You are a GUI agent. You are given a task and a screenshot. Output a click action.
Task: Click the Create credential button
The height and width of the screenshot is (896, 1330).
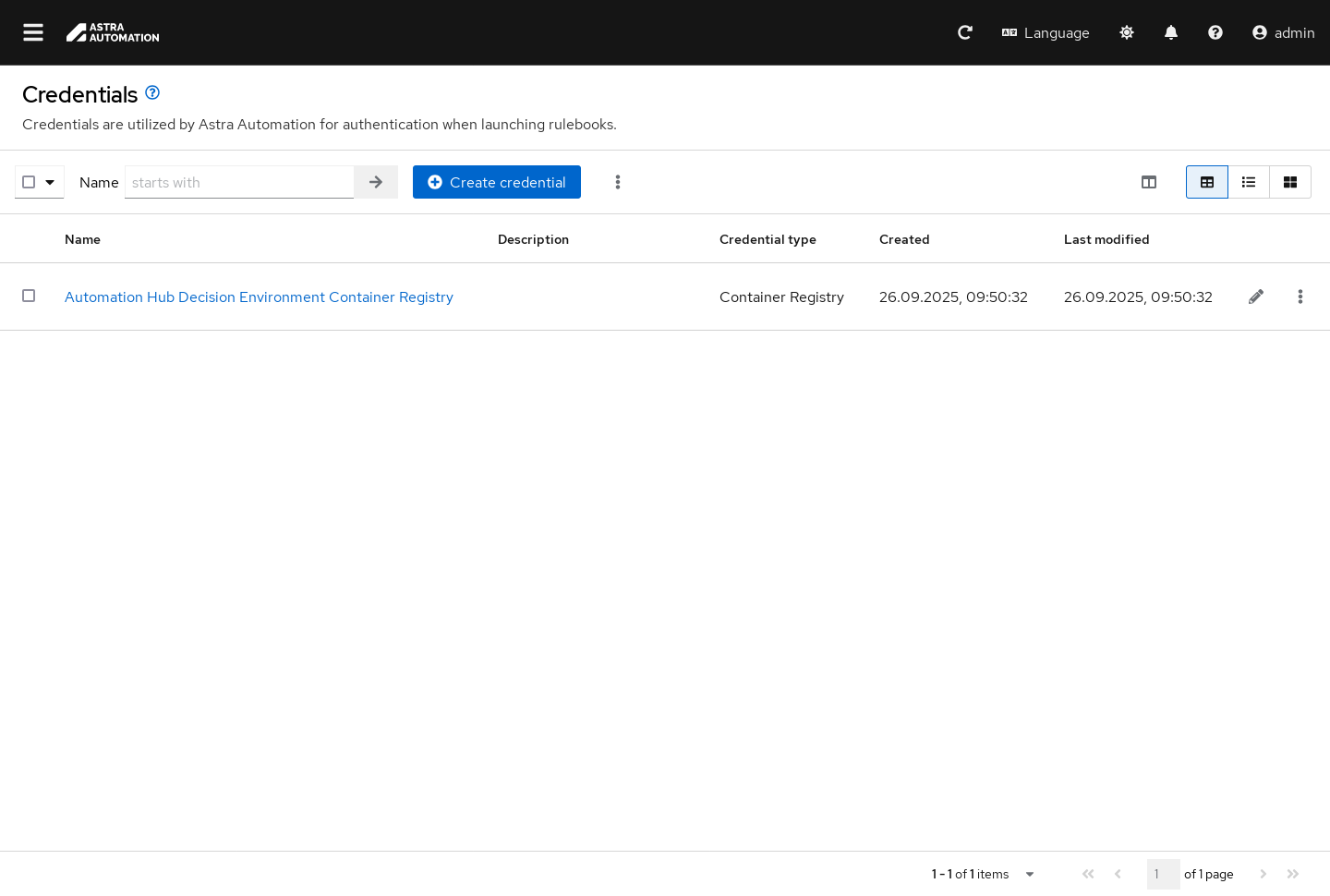497,182
